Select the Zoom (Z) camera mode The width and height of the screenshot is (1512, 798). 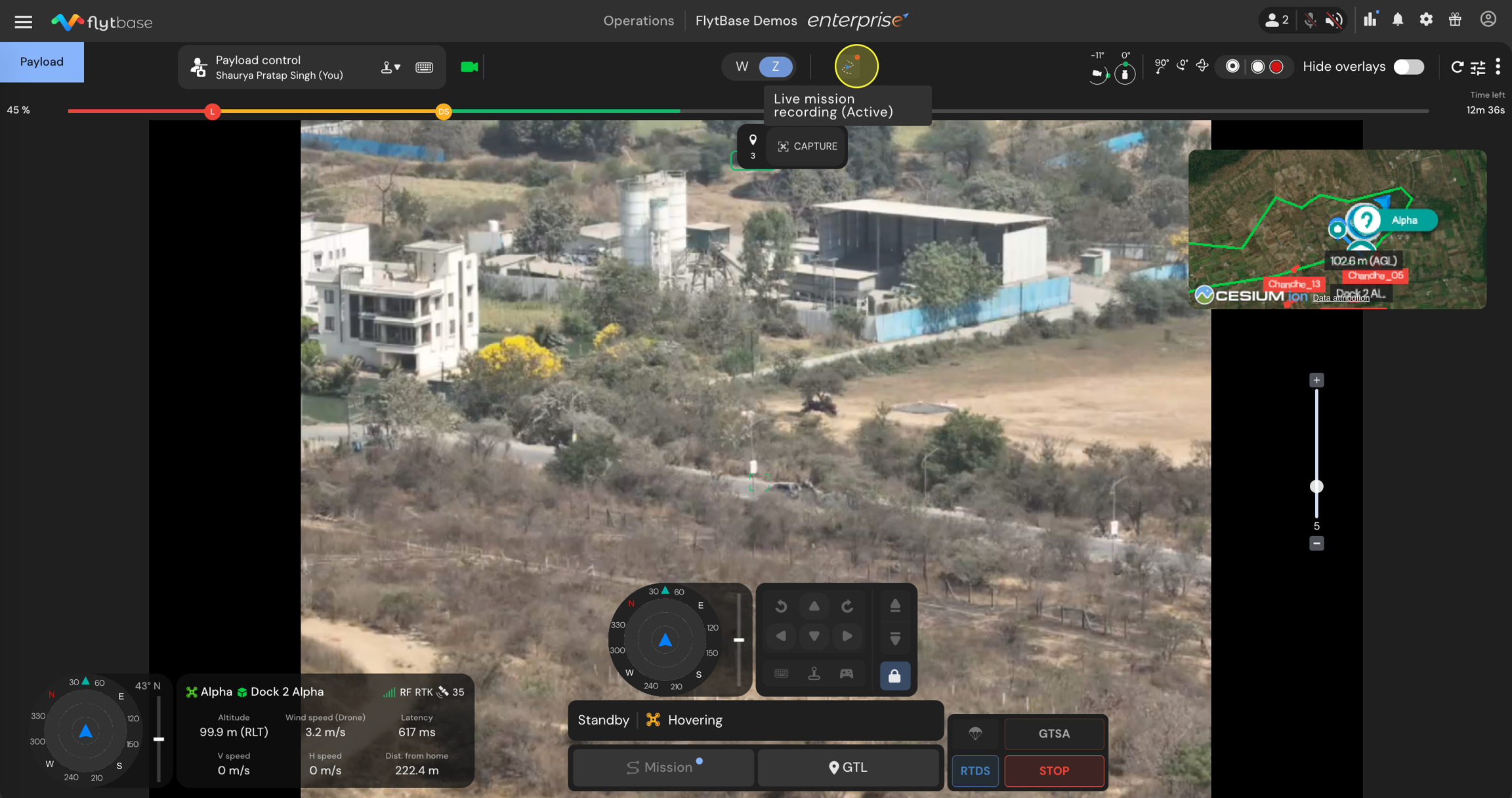tap(776, 67)
